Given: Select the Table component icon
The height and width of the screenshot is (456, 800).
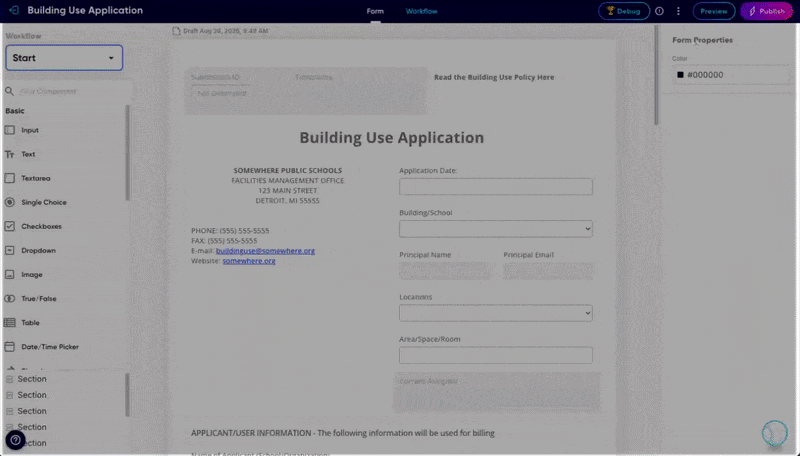Looking at the screenshot, I should [10, 322].
